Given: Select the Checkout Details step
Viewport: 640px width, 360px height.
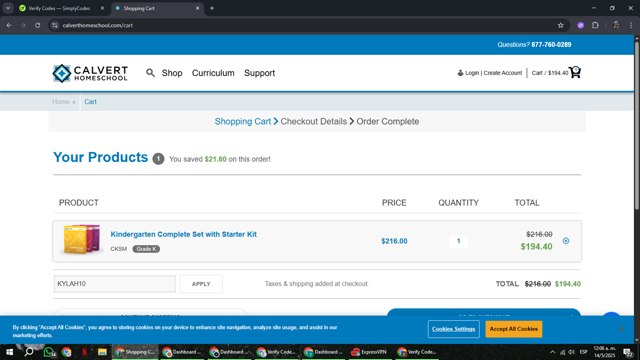Looking at the screenshot, I should [x=313, y=122].
